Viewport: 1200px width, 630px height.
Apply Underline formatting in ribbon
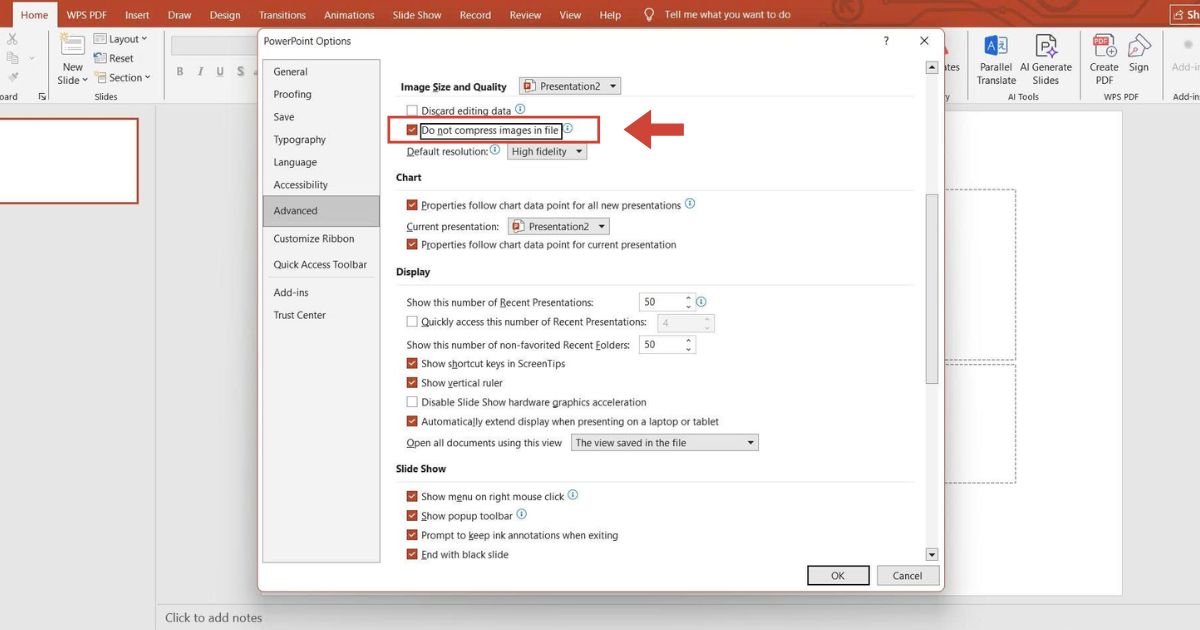click(x=222, y=71)
